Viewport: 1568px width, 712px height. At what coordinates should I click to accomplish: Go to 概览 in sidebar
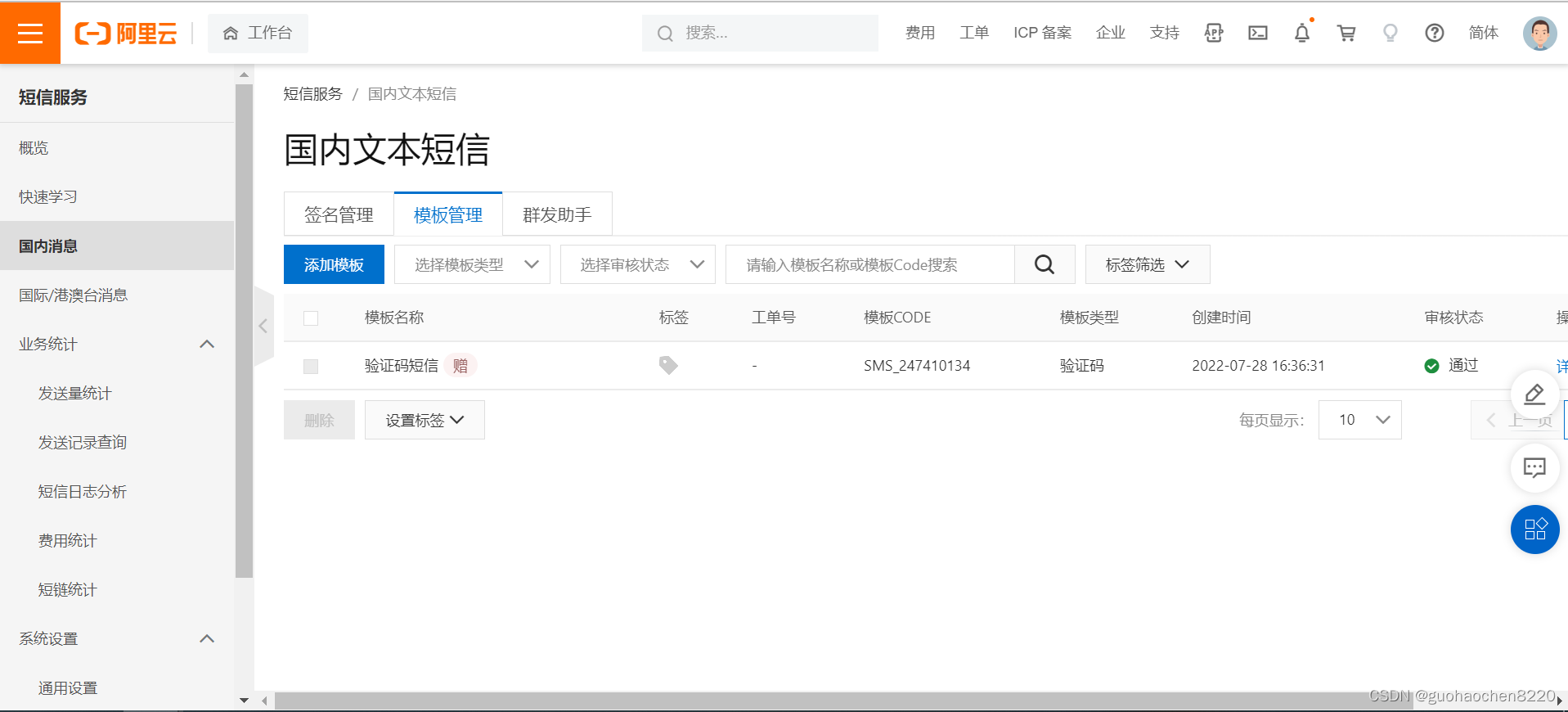coord(117,148)
